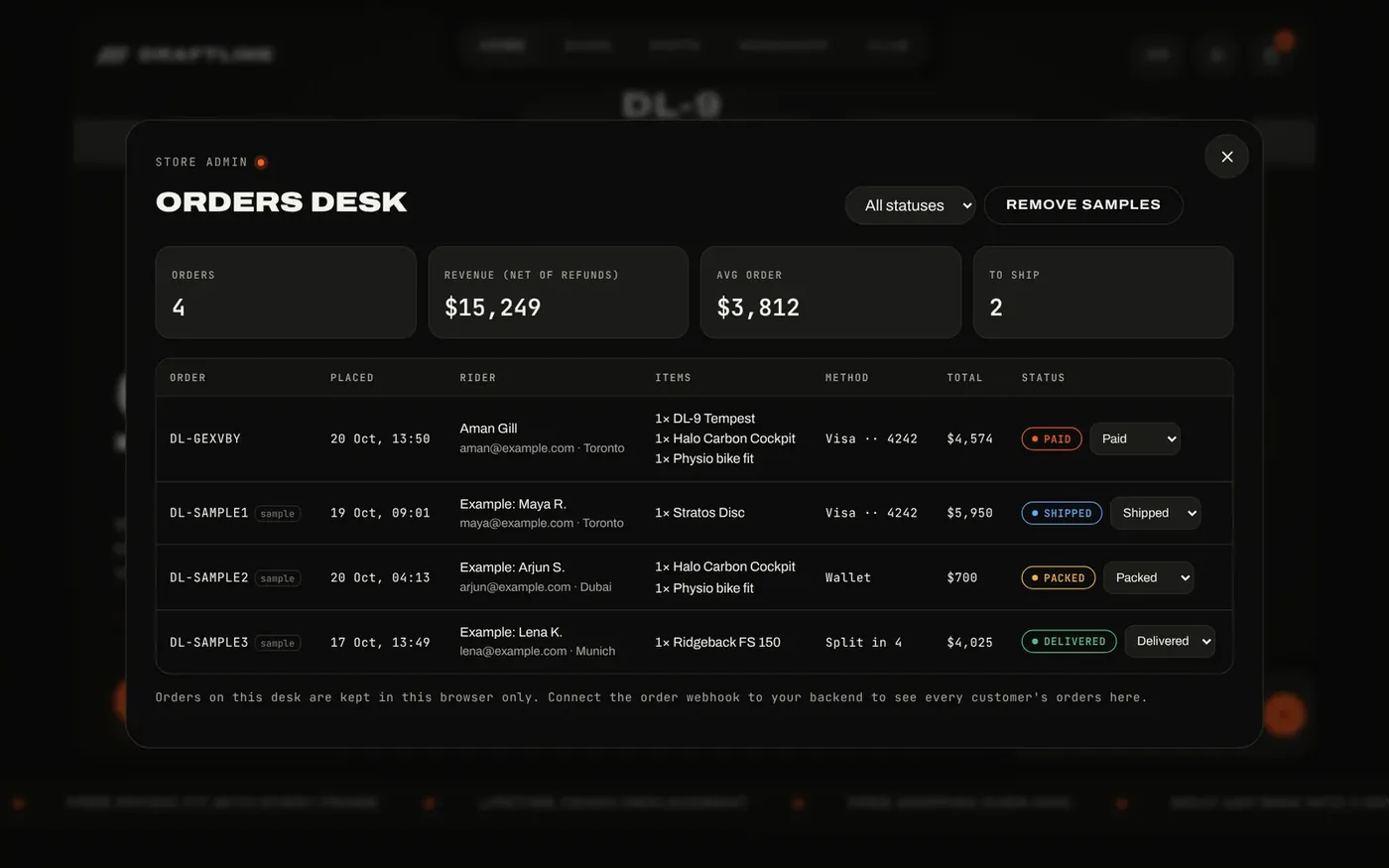This screenshot has height=868, width=1389.
Task: Click the Avg Order value $3,812
Action: click(x=758, y=308)
